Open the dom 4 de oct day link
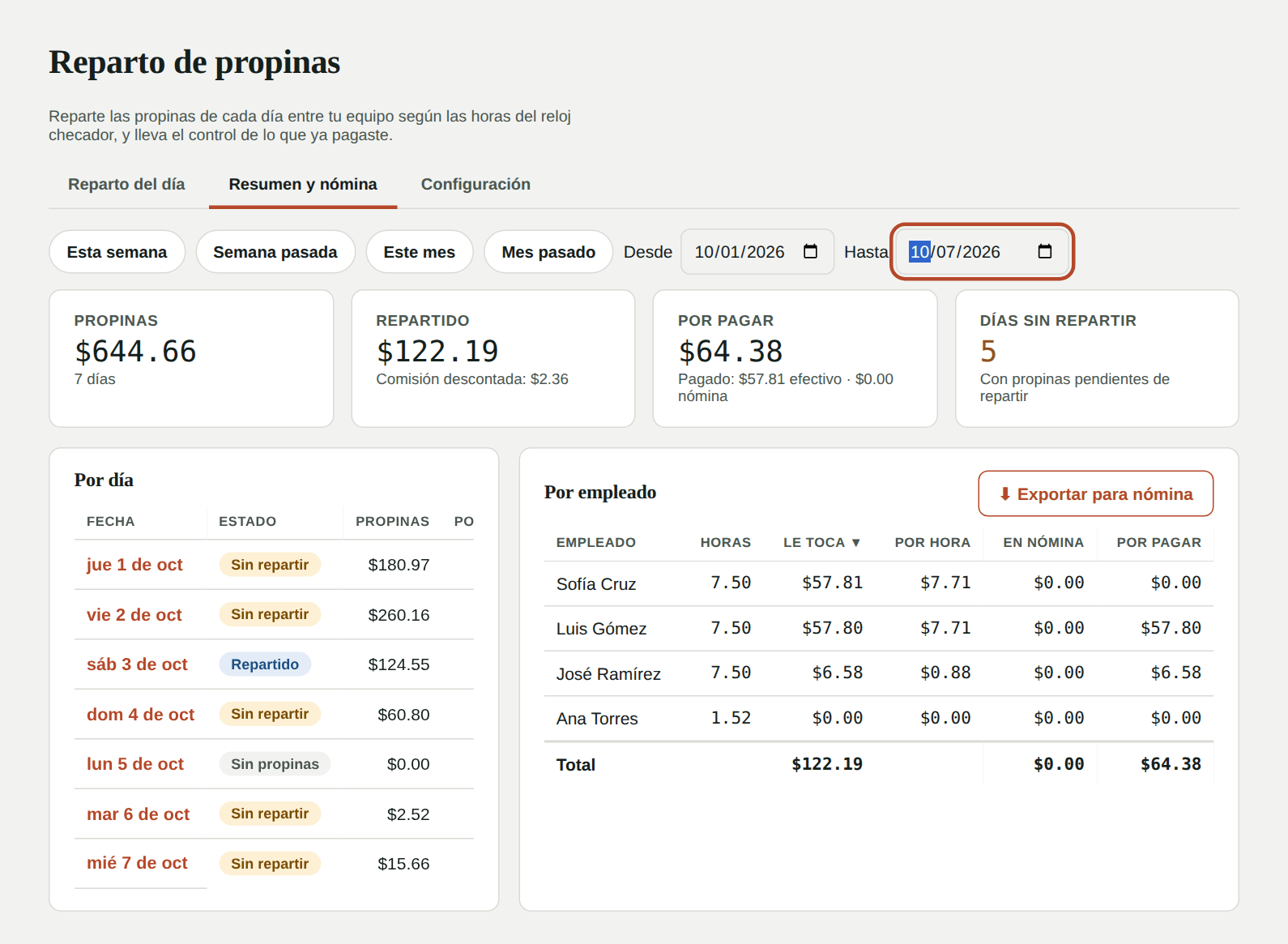This screenshot has width=1288, height=944. [x=141, y=715]
